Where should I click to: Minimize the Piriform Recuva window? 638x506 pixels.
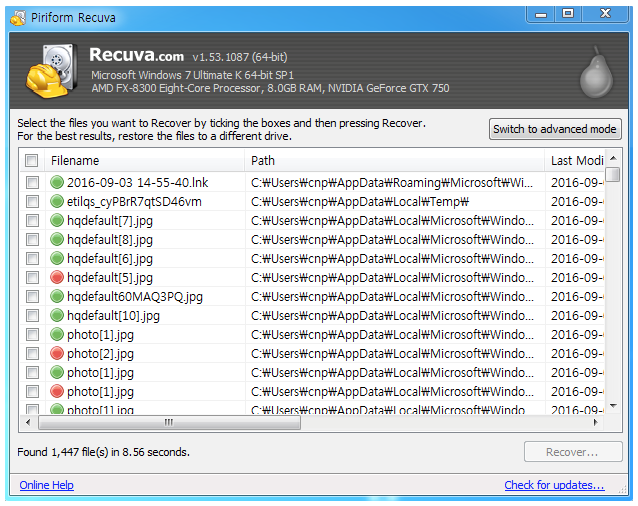[x=541, y=15]
